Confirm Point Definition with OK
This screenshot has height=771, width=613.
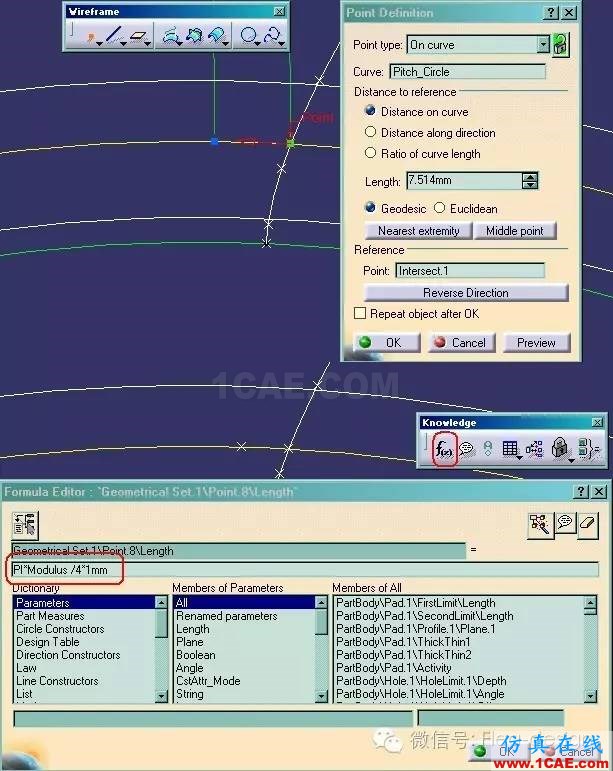pos(386,342)
